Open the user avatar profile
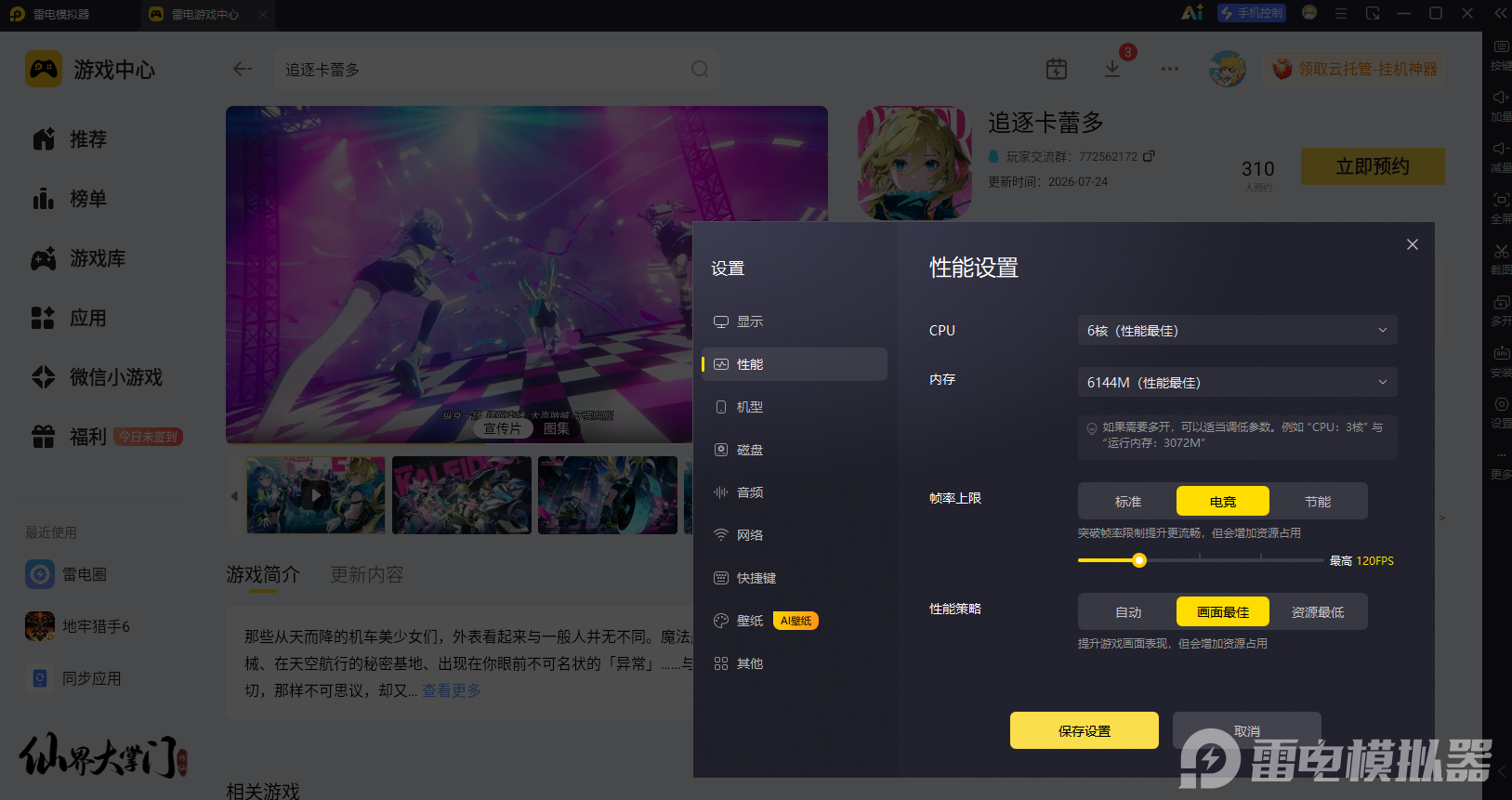This screenshot has width=1512, height=800. [1228, 69]
